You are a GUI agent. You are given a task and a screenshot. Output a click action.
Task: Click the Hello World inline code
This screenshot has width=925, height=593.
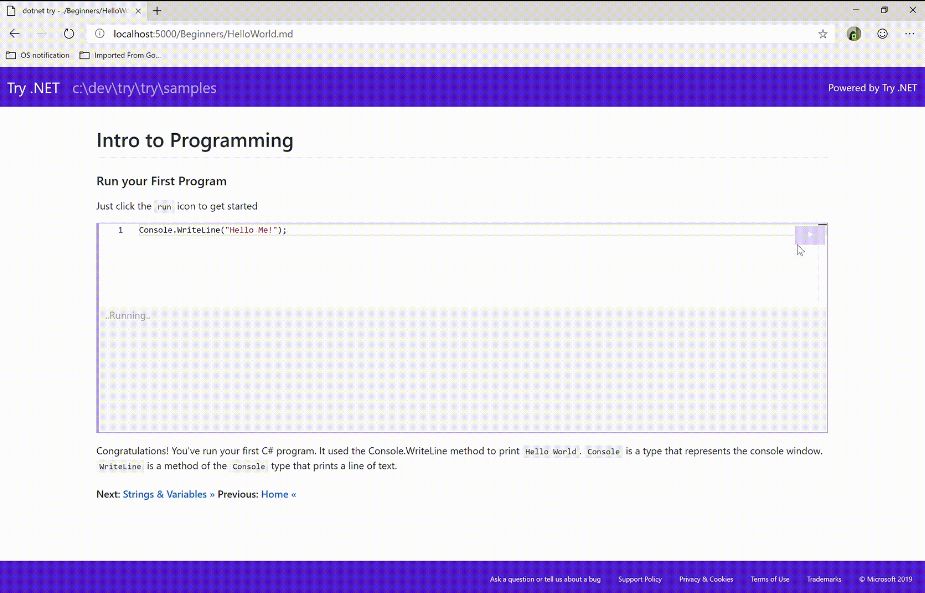tap(550, 451)
